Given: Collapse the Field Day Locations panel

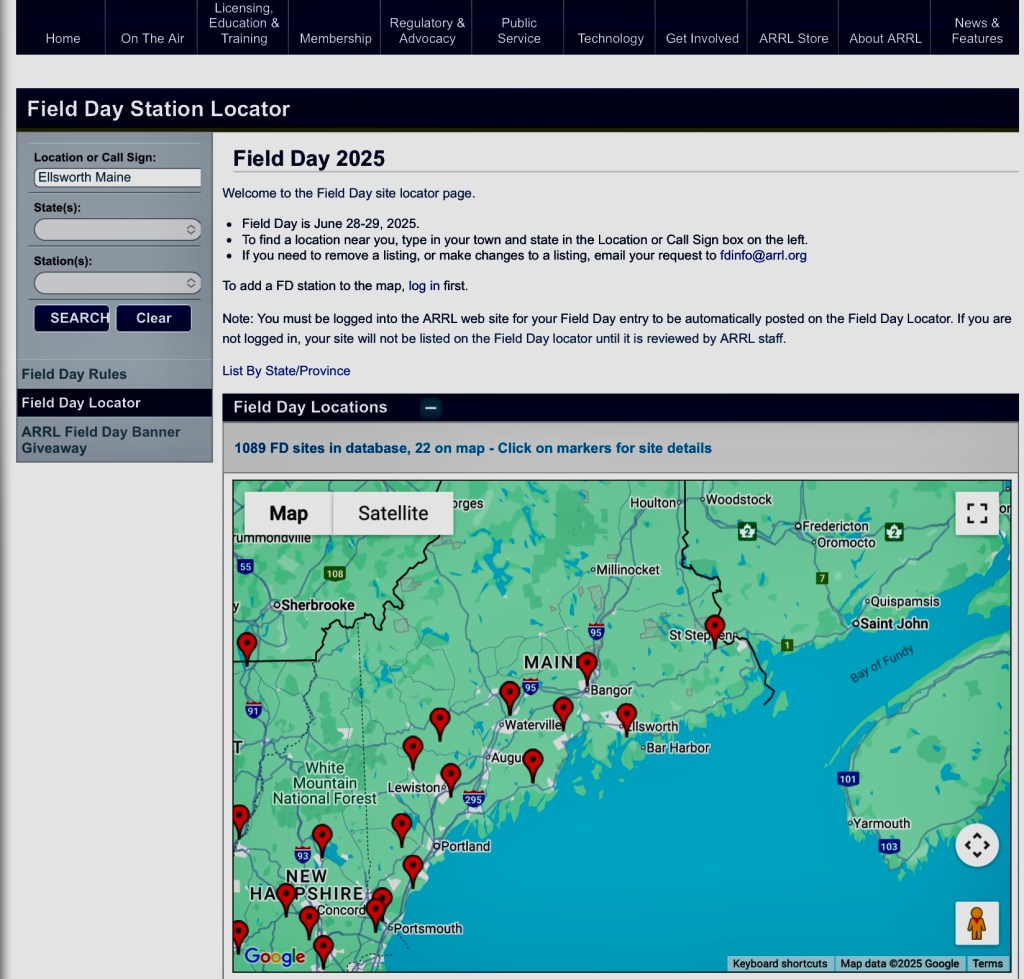Looking at the screenshot, I should point(430,407).
